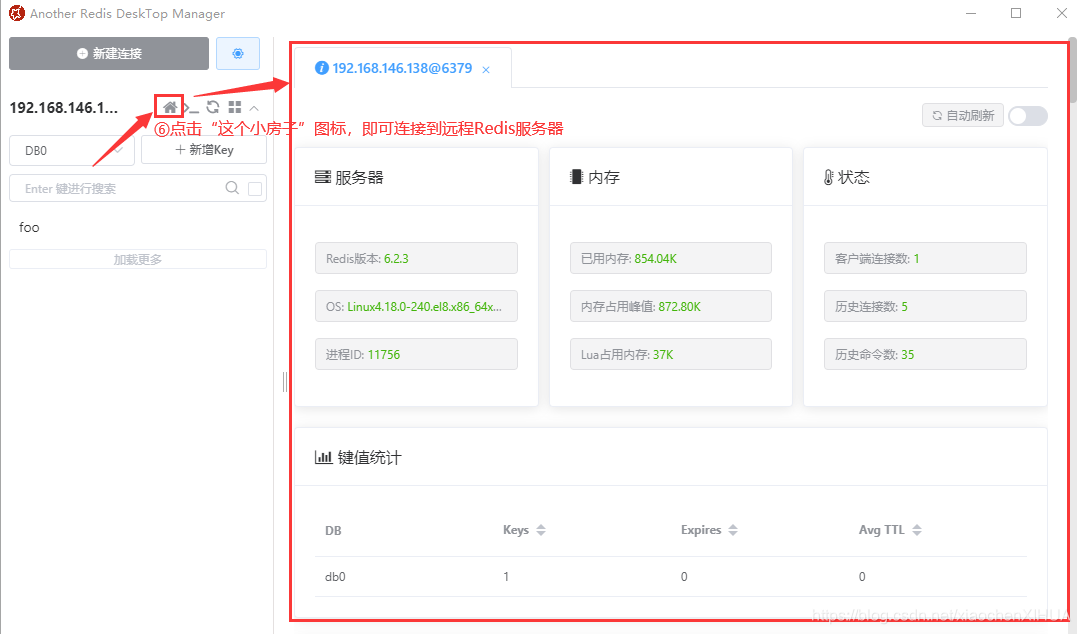Click the 已用内存 854.04K field

click(x=671, y=258)
